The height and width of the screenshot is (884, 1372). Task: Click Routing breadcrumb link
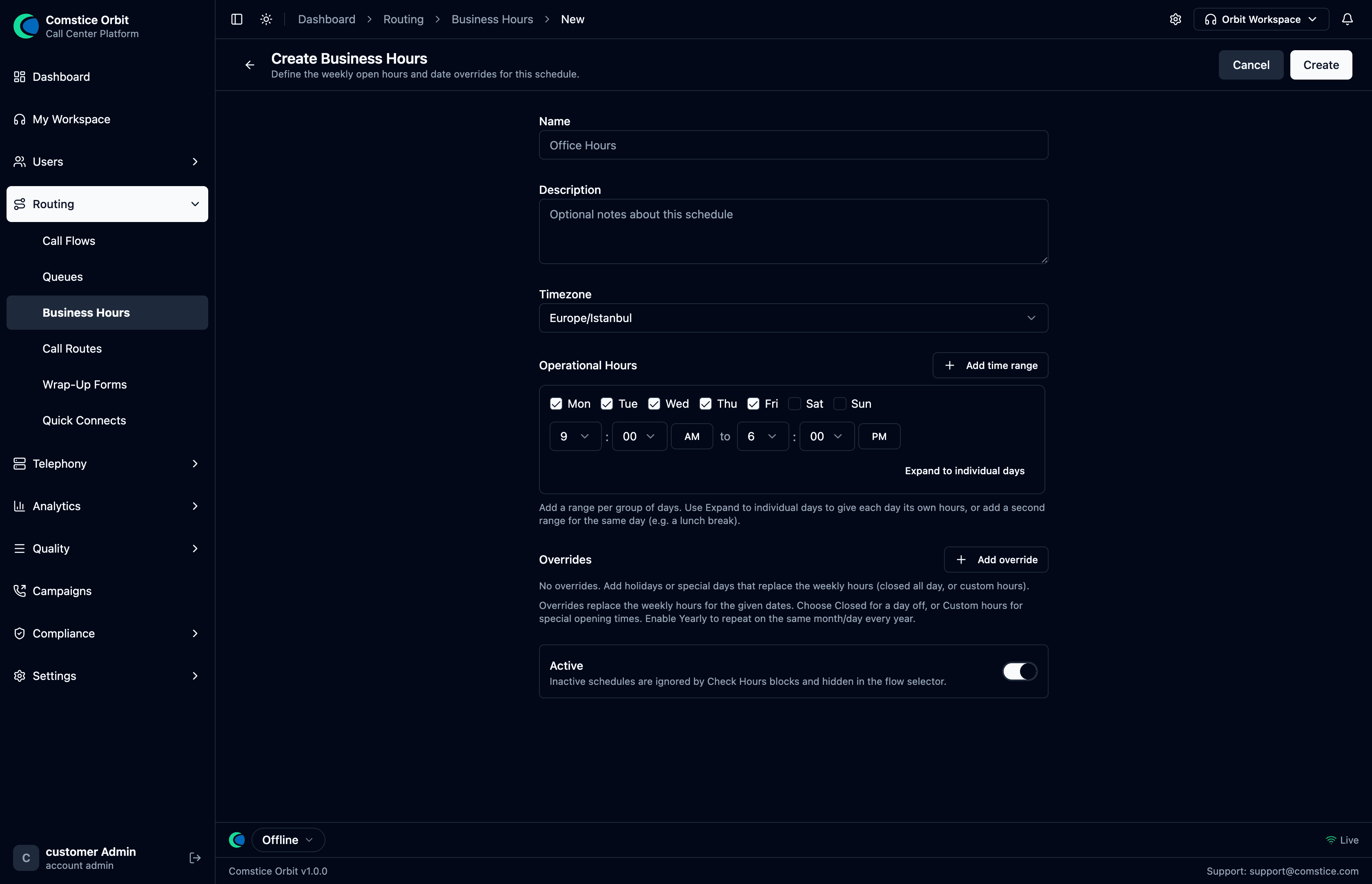(x=403, y=19)
